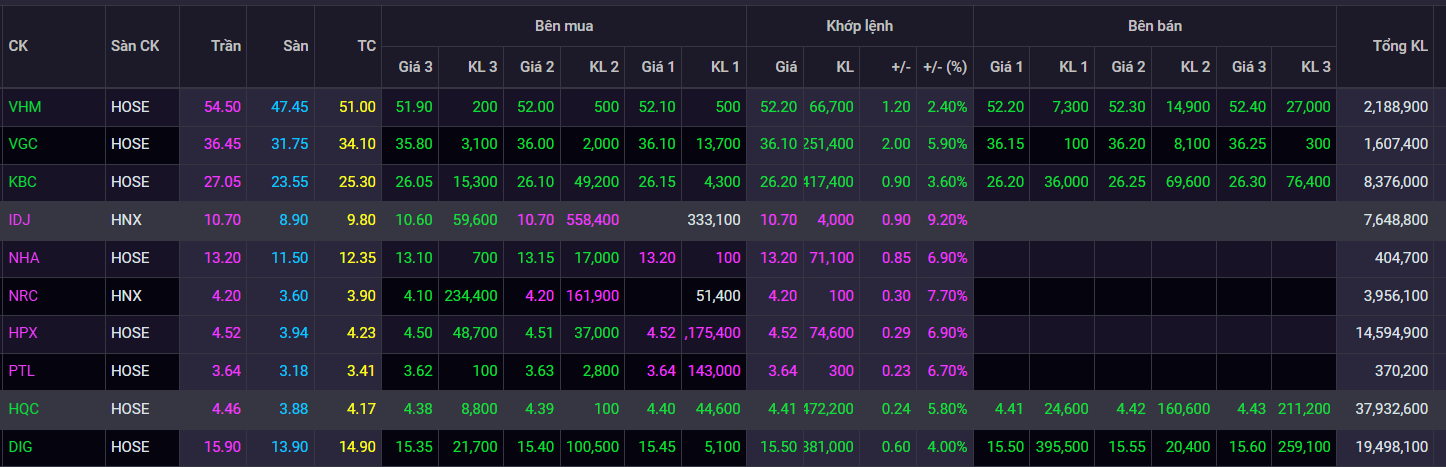Select KBC's bid price 26.15

point(658,182)
